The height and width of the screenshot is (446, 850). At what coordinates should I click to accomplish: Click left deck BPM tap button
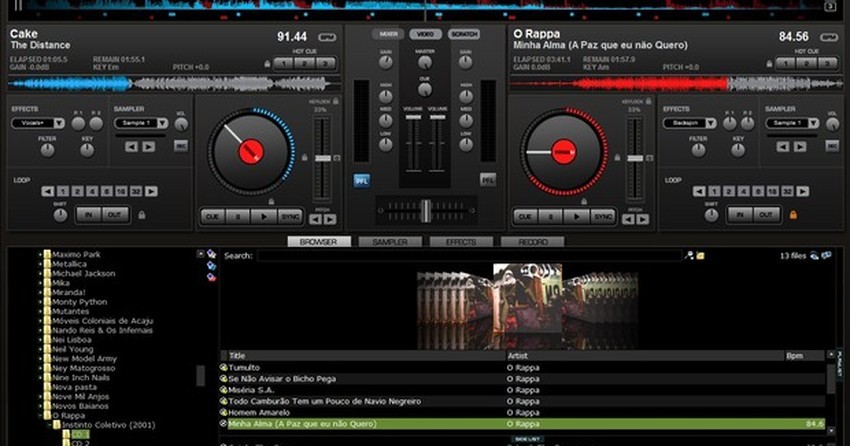pyautogui.click(x=327, y=37)
